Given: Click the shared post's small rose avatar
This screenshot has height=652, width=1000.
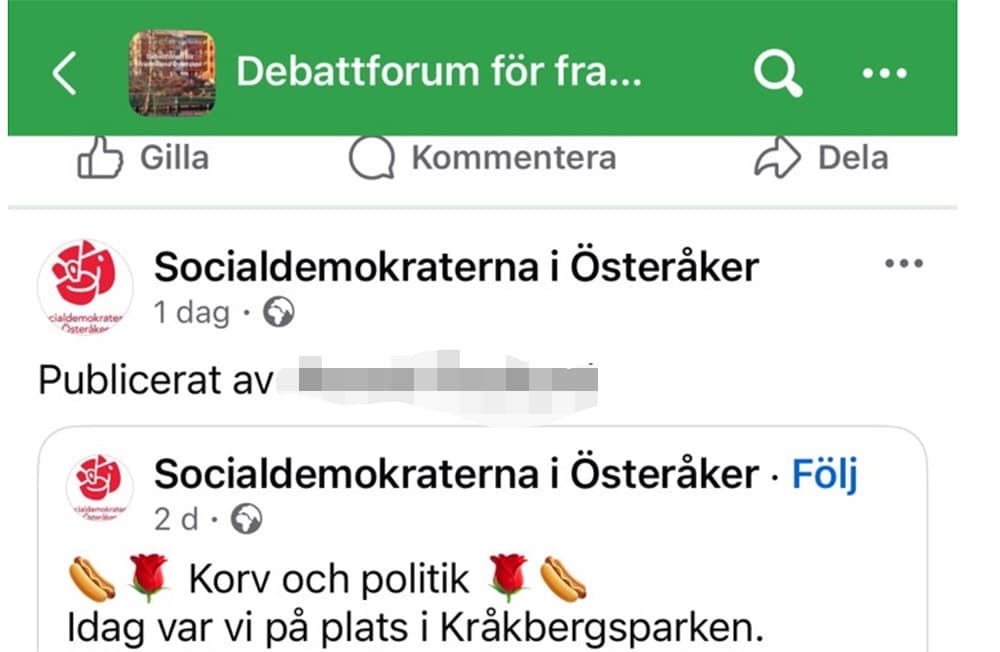Looking at the screenshot, I should point(100,488).
